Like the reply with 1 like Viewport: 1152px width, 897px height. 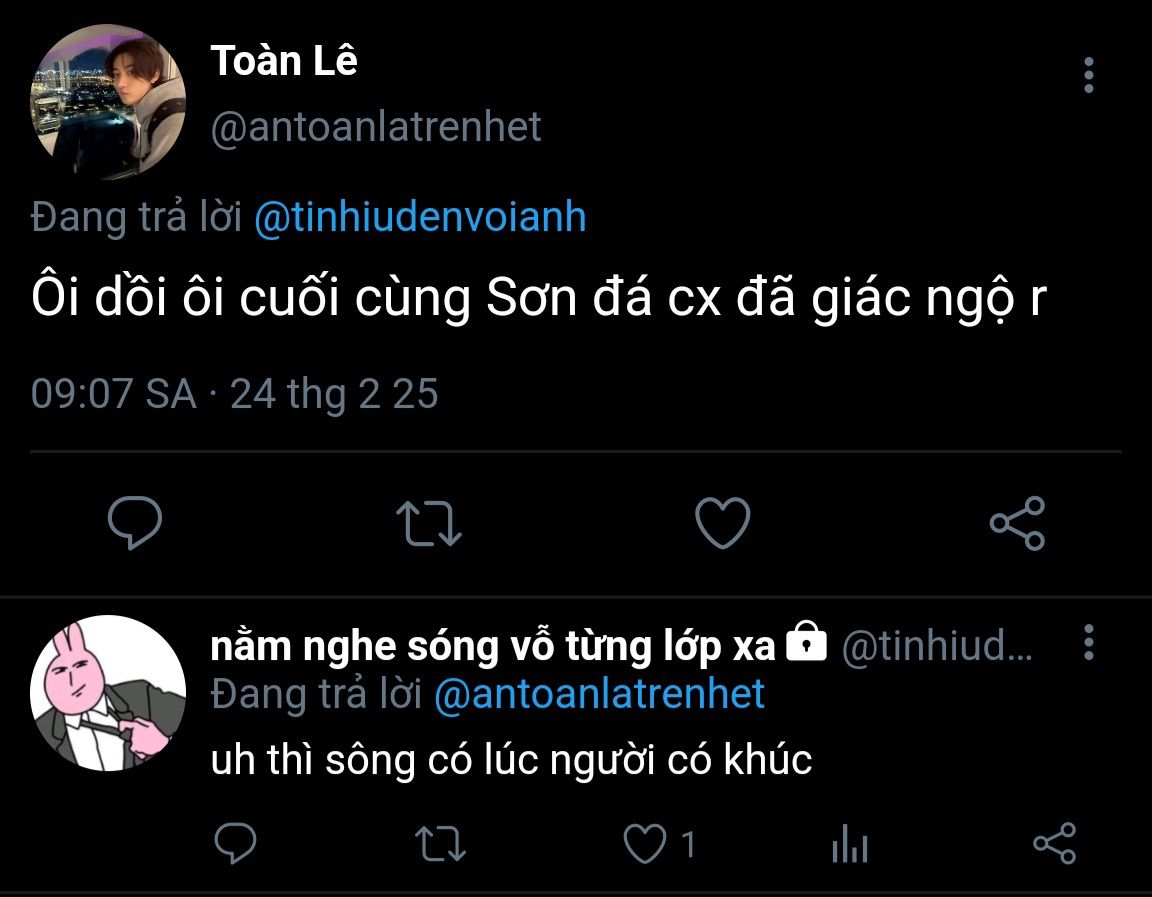(x=646, y=845)
